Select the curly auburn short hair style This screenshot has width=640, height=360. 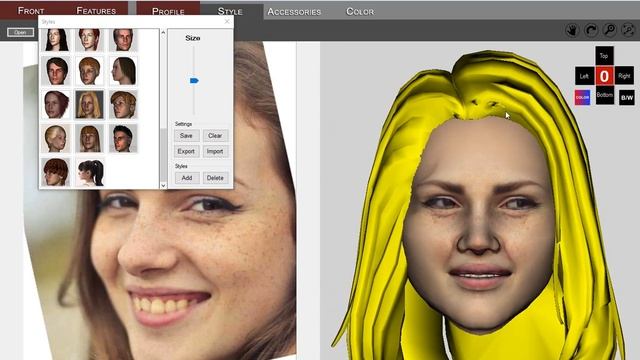[x=56, y=172]
